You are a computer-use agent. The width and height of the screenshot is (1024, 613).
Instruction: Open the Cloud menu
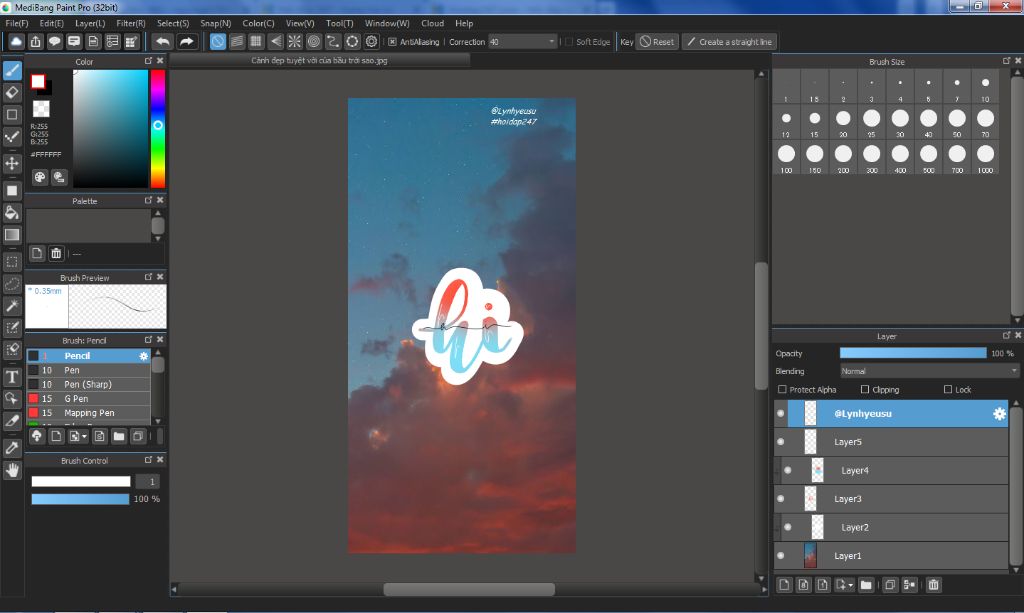[x=432, y=24]
